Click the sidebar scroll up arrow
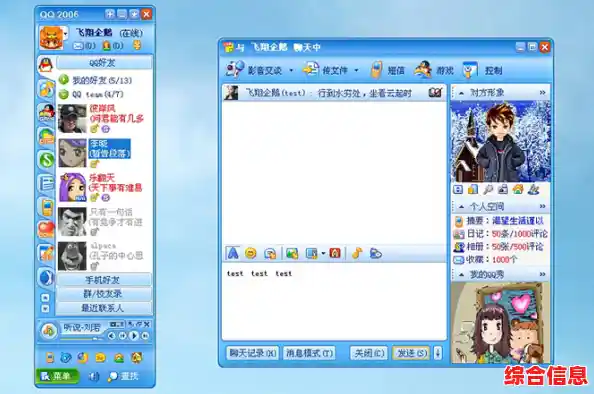This screenshot has width=594, height=394. pos(45,297)
